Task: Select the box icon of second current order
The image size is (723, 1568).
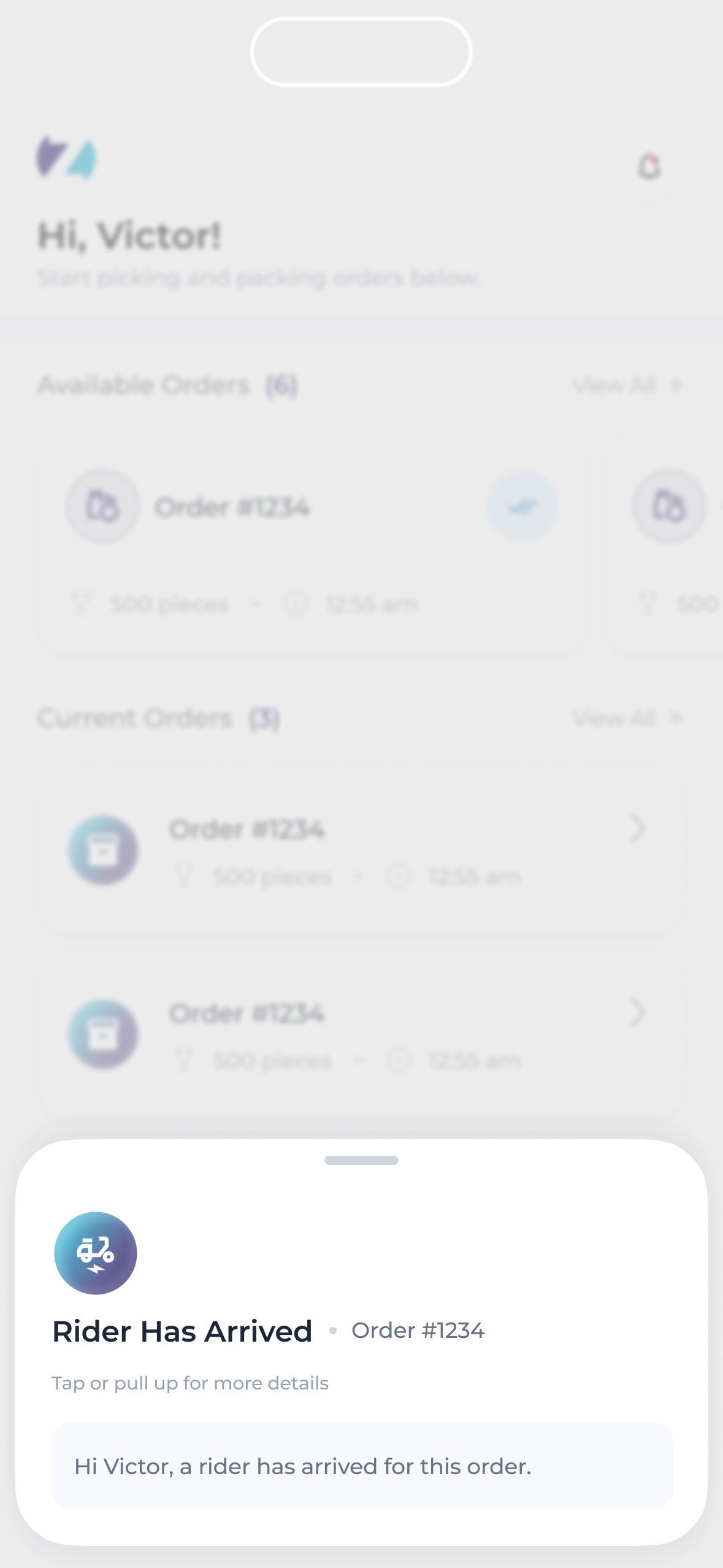Action: pos(103,1035)
